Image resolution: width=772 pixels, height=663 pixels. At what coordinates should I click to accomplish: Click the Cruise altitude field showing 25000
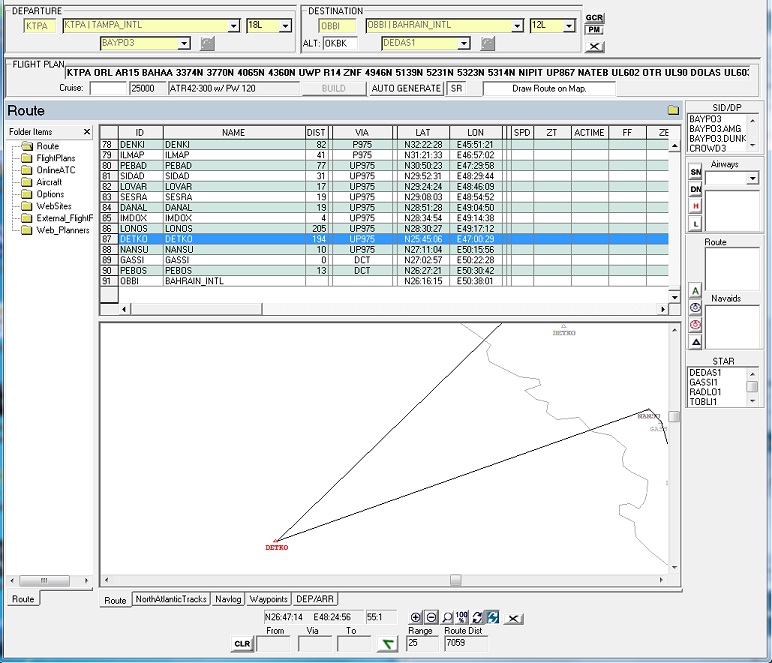click(x=148, y=89)
